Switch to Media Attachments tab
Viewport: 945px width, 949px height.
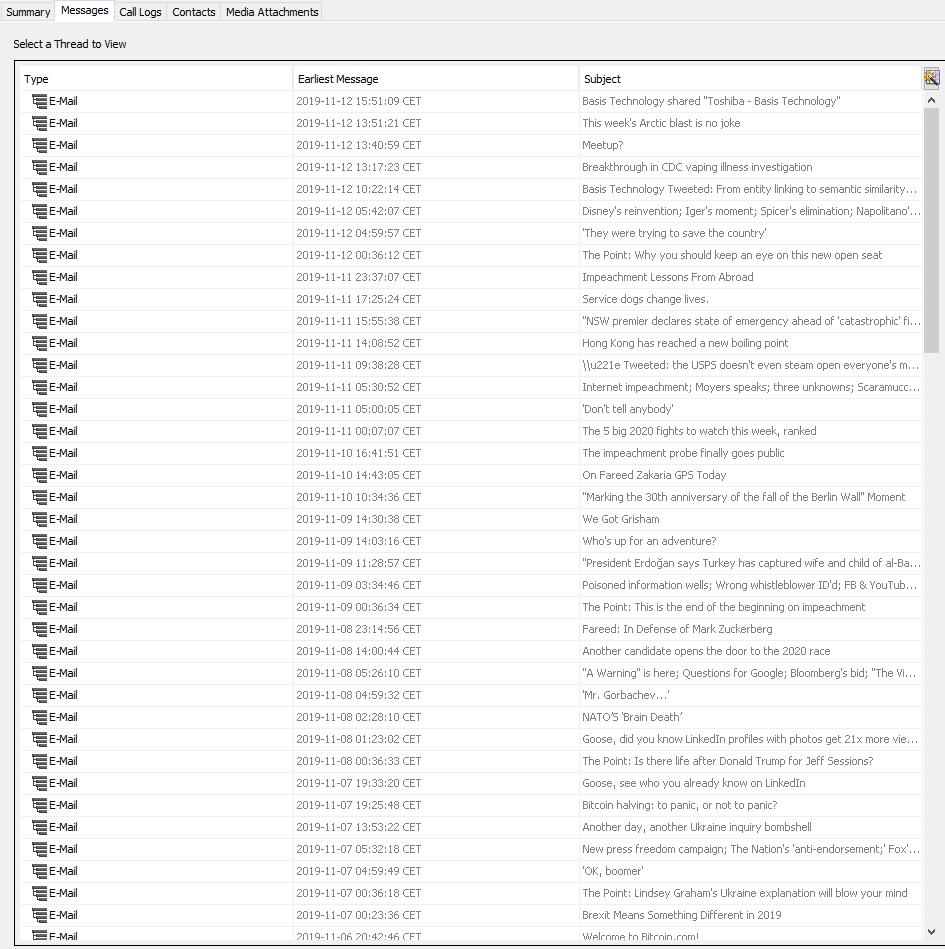tap(272, 12)
